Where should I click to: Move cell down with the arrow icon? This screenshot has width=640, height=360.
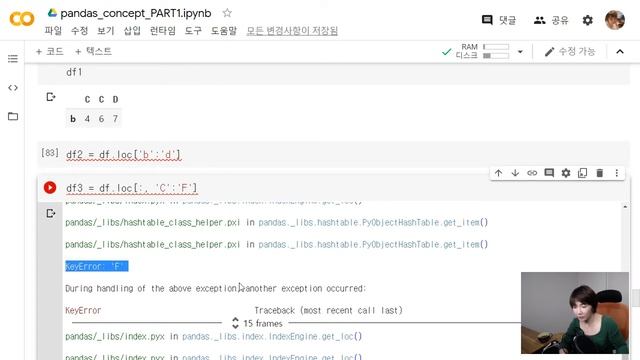coord(515,173)
